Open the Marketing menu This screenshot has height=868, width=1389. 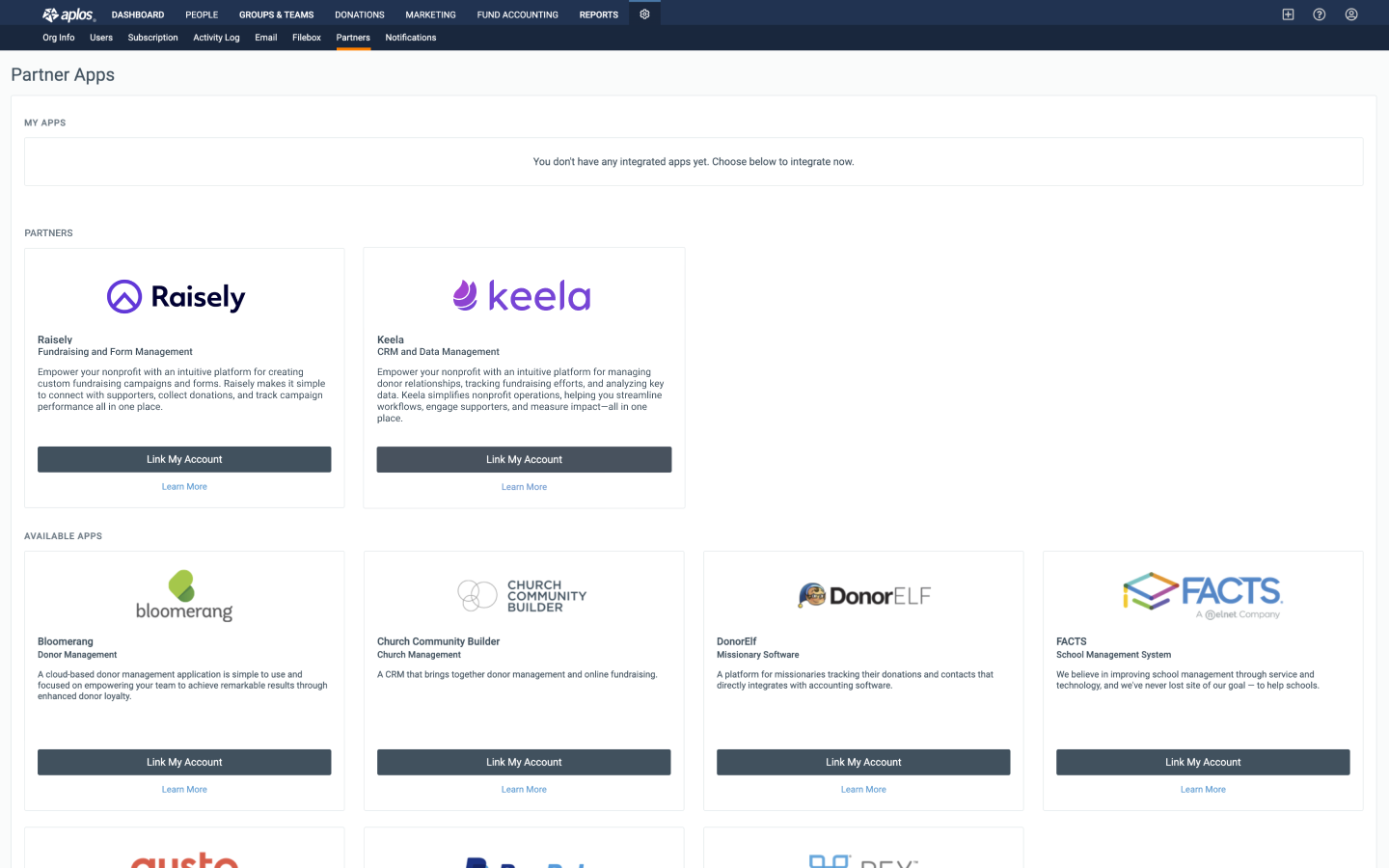pos(431,14)
